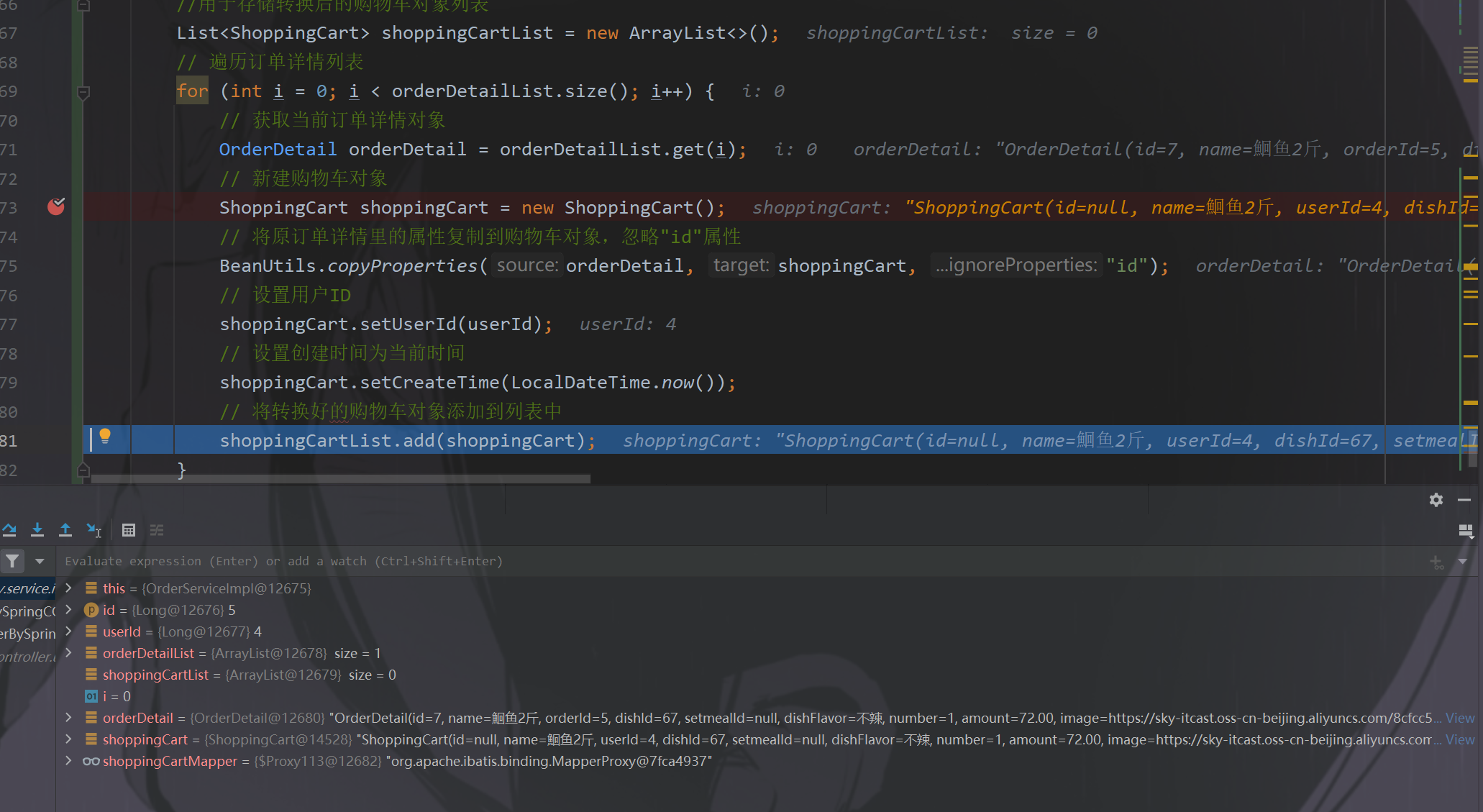Toggle the frames filter funnel button
1483x812 pixels.
(x=13, y=560)
